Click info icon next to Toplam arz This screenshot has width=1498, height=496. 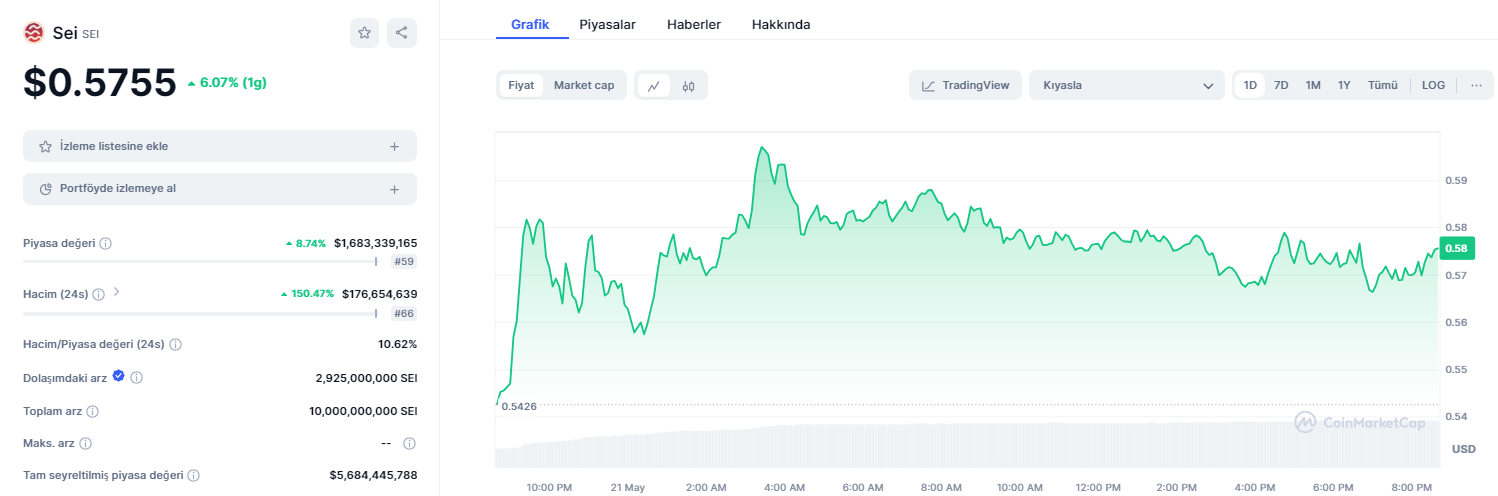point(93,411)
